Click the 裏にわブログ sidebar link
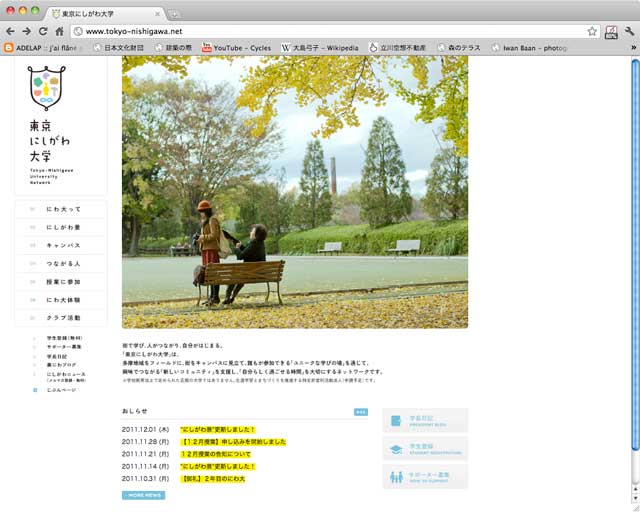 61,365
